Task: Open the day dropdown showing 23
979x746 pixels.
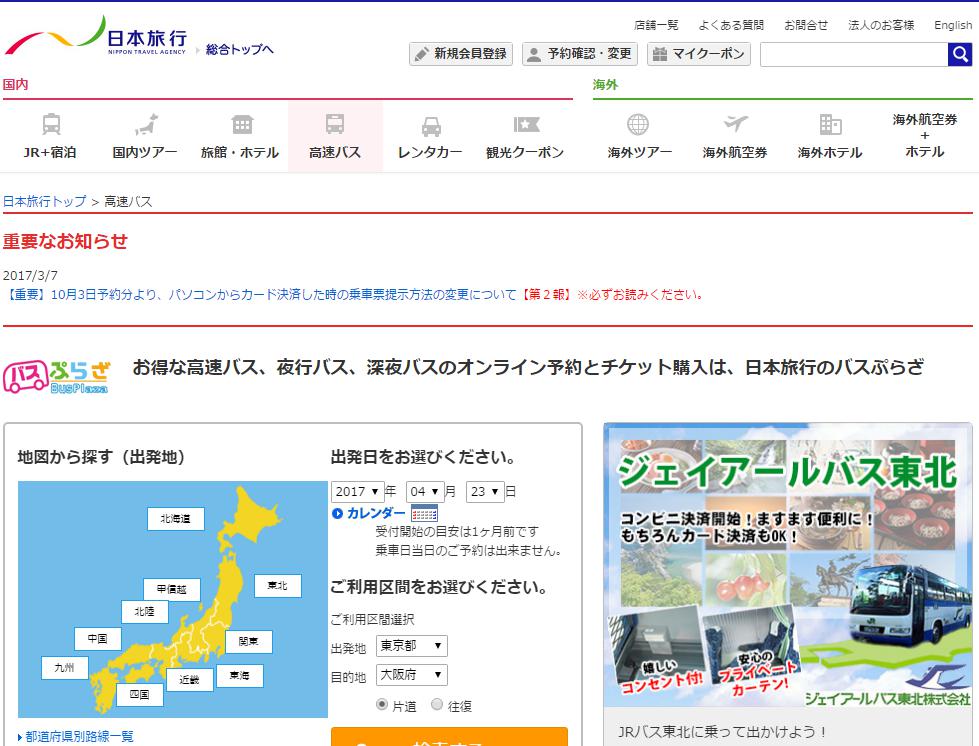Action: (485, 492)
